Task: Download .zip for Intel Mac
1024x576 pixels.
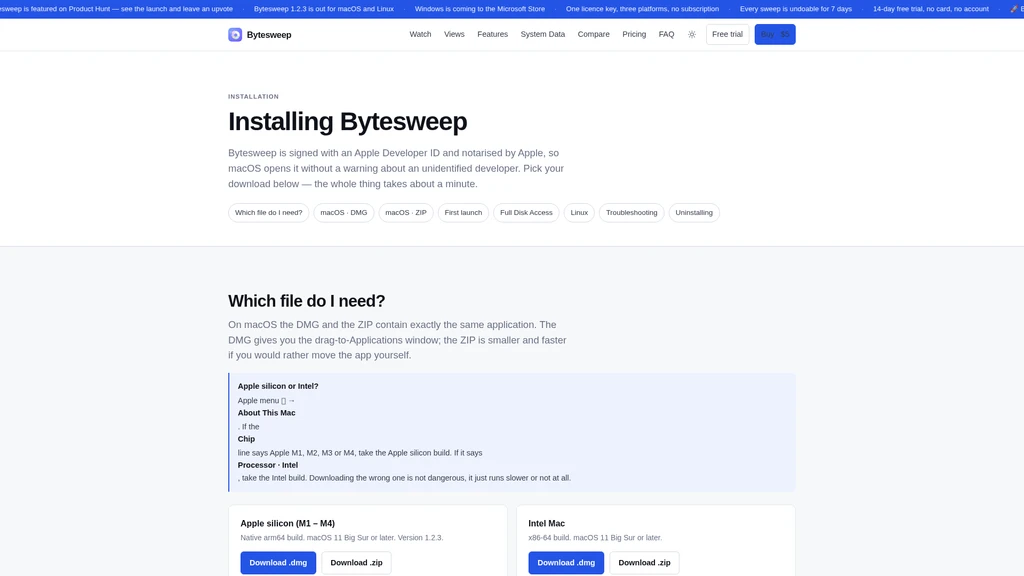Action: click(x=644, y=562)
